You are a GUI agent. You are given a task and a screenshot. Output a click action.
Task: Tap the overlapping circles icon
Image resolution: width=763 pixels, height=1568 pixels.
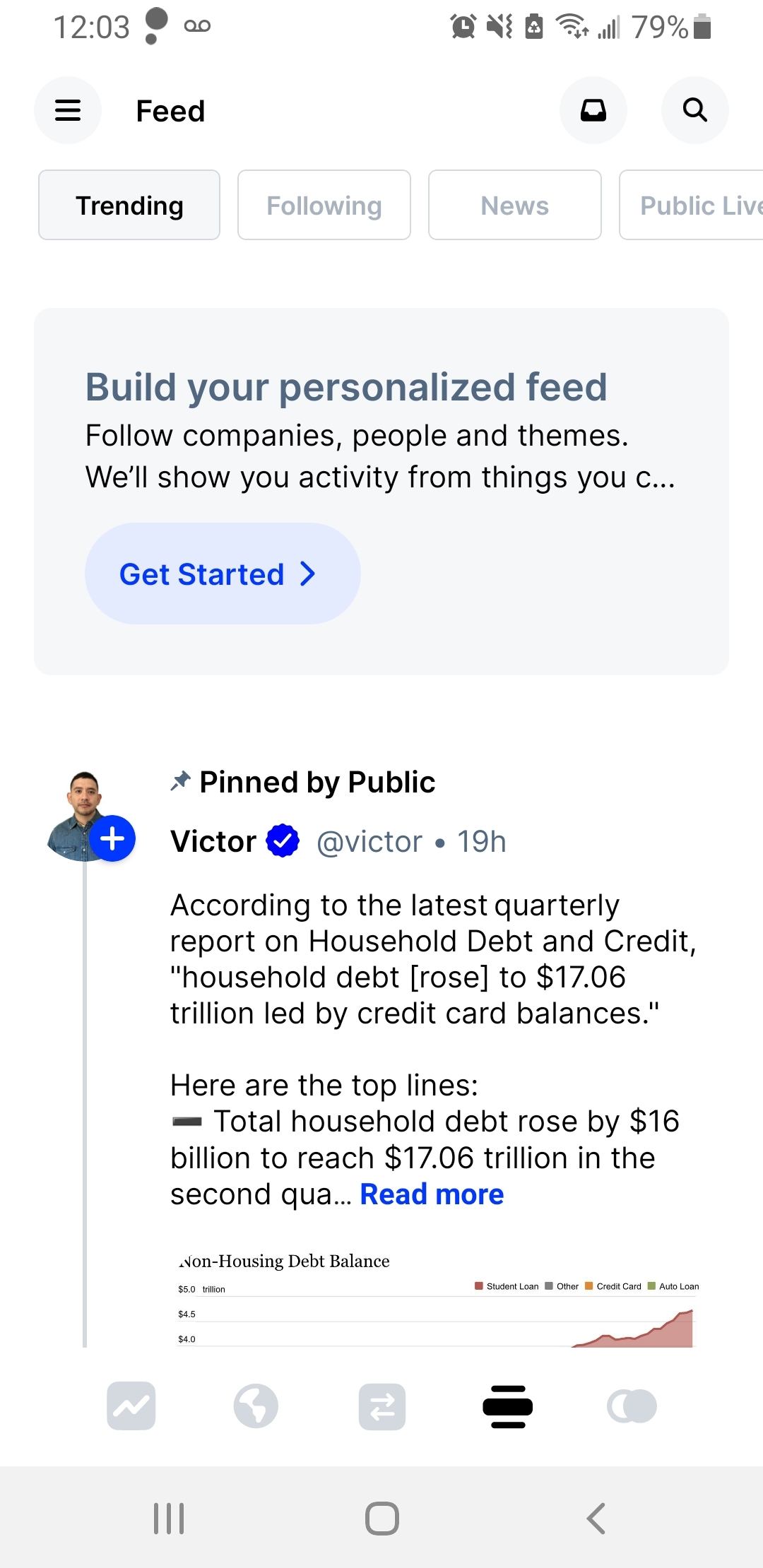click(x=632, y=1406)
